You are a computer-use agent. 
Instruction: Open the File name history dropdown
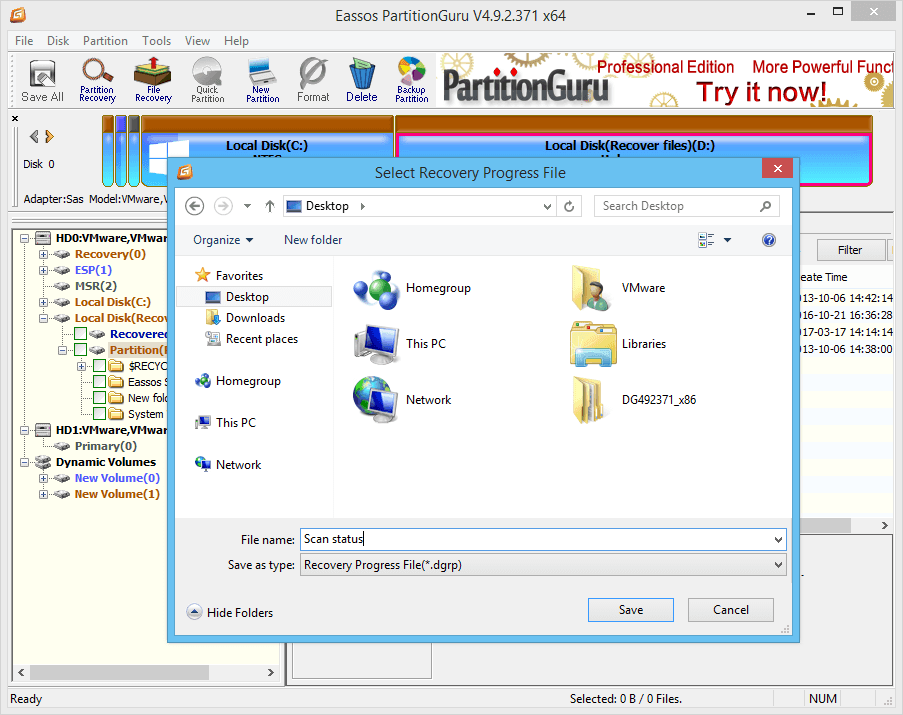[778, 540]
